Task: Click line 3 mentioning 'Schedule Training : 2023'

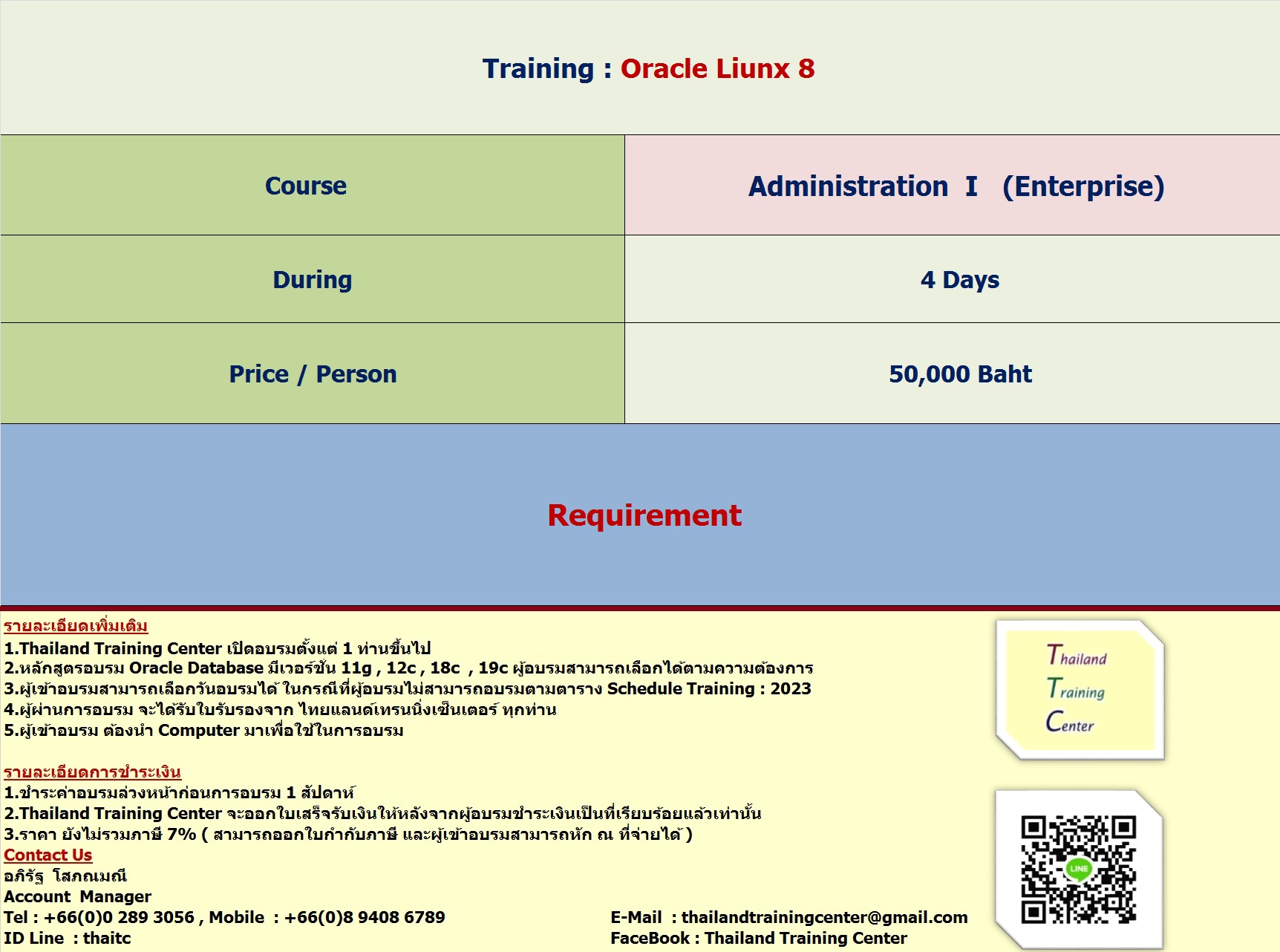Action: tap(408, 688)
